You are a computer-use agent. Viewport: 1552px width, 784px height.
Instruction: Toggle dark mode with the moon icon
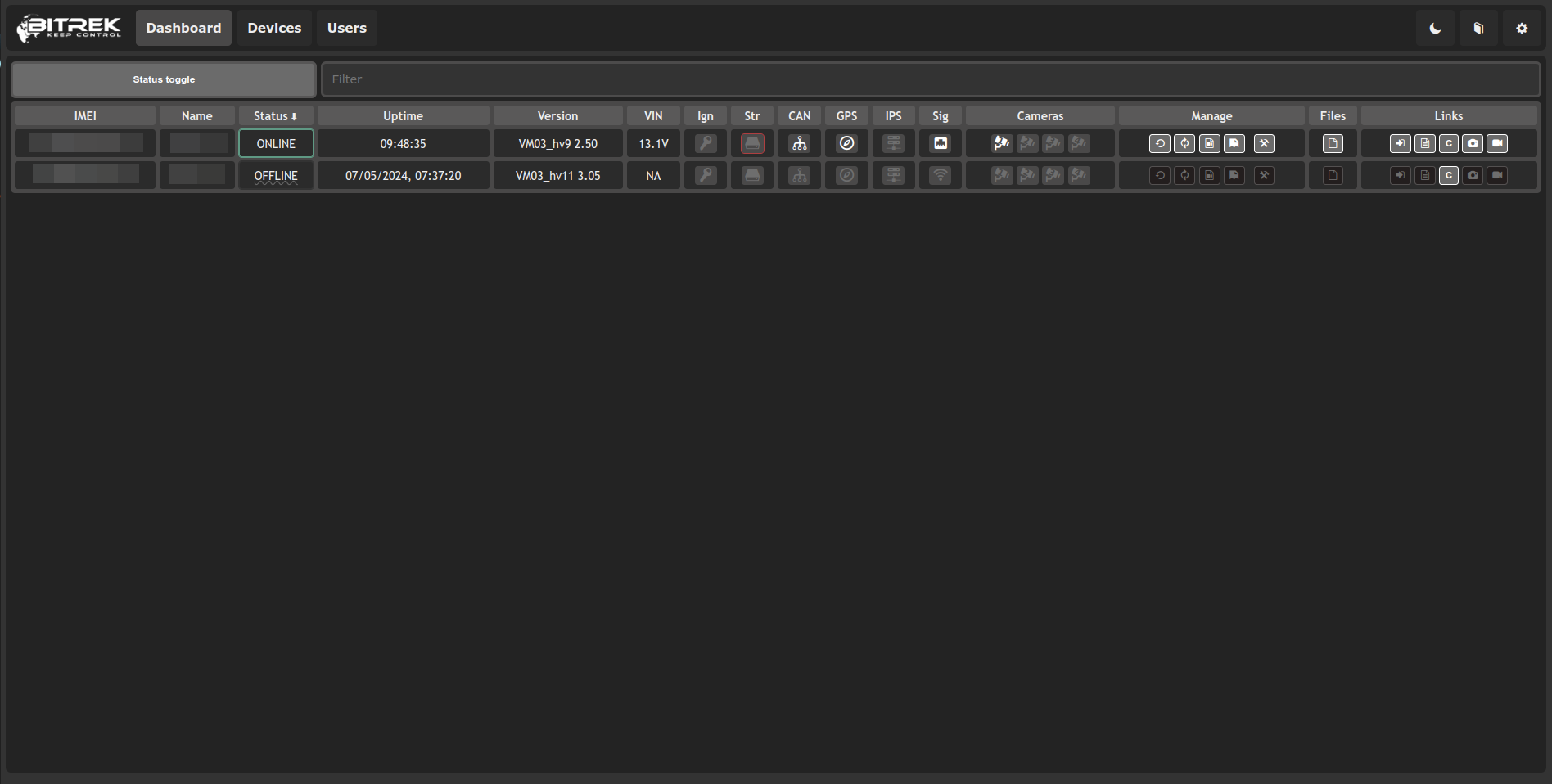(x=1435, y=29)
